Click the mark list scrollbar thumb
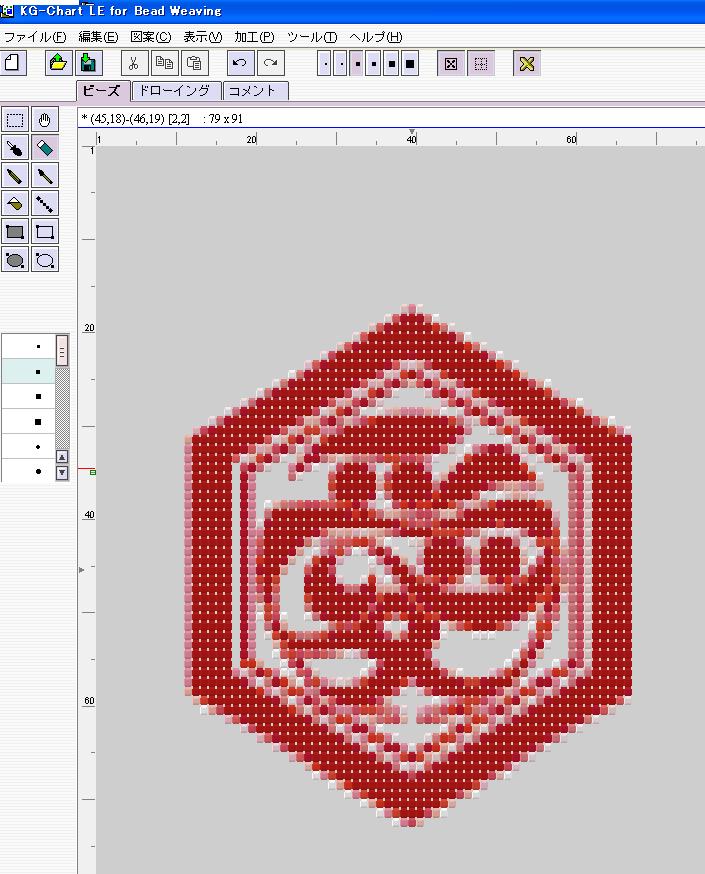 pos(62,351)
